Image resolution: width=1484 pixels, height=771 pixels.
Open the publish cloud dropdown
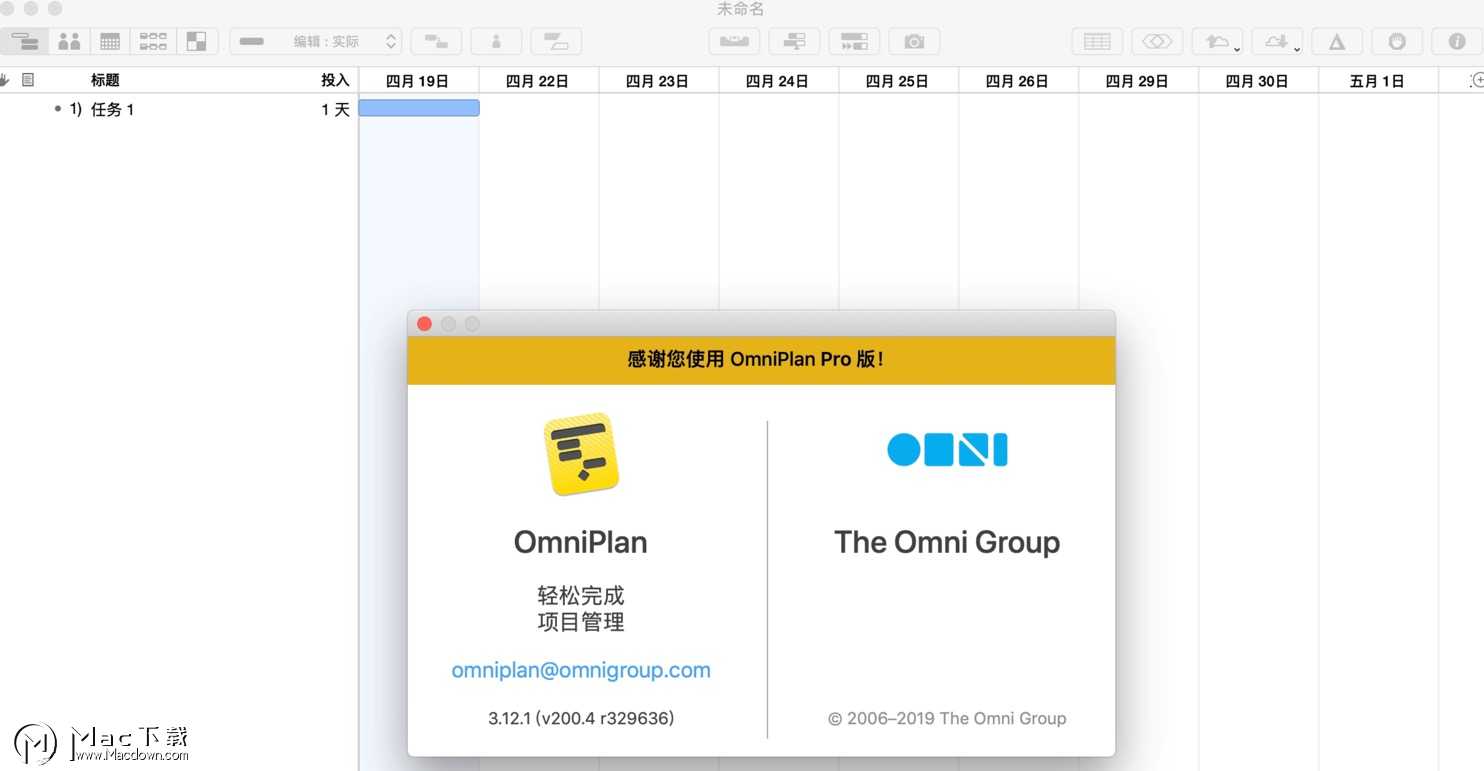tap(1217, 41)
